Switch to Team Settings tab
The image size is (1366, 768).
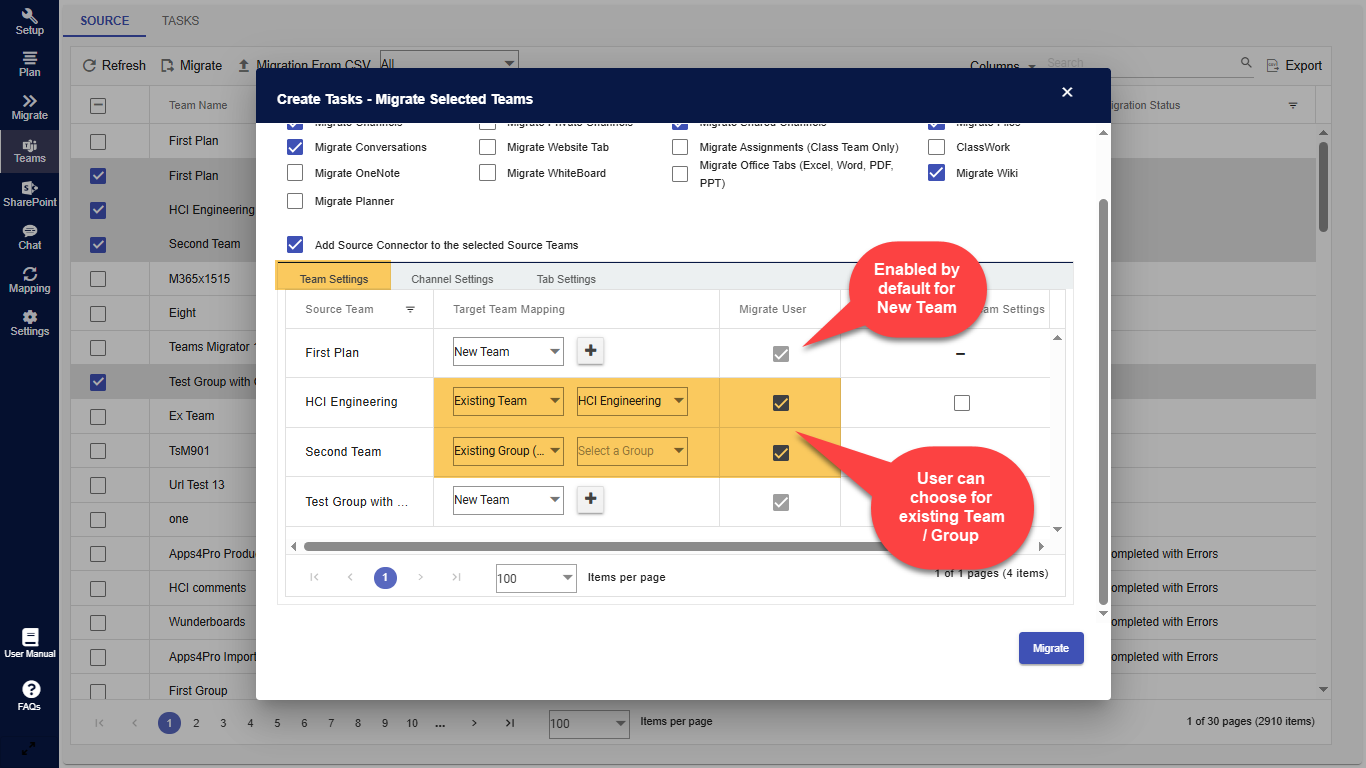pos(333,278)
